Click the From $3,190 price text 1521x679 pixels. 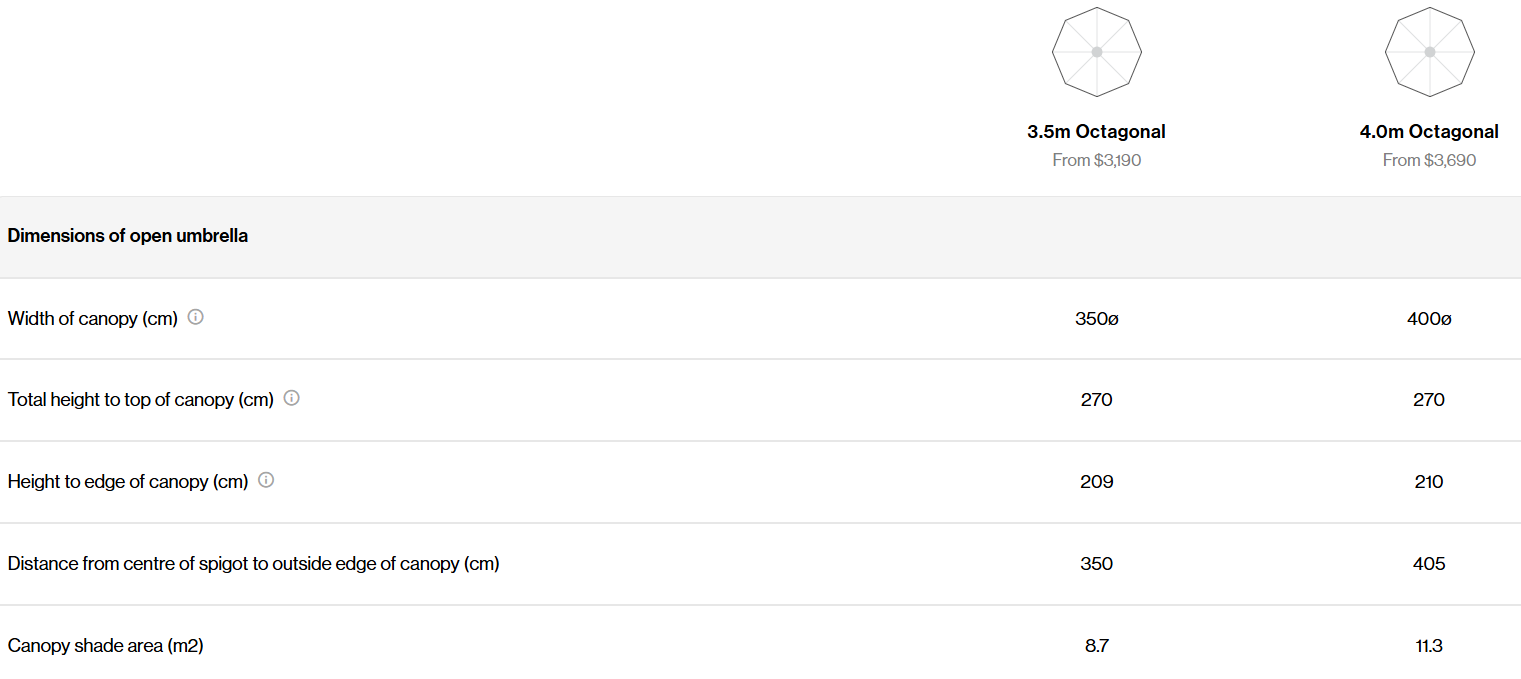coord(1096,160)
